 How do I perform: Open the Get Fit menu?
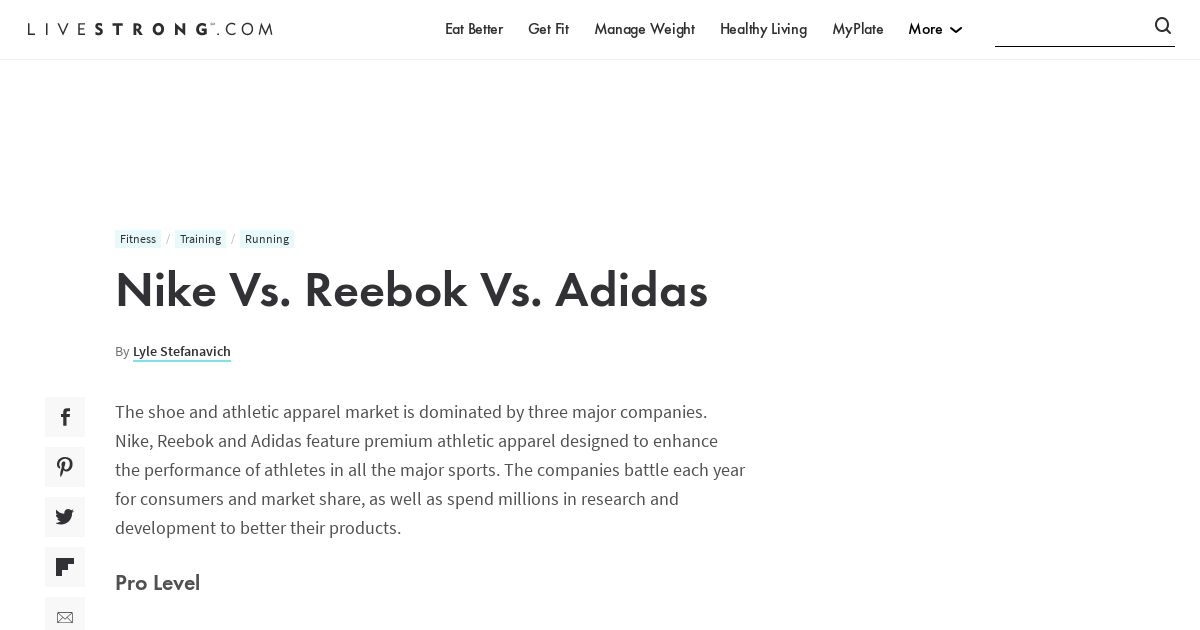click(x=548, y=29)
